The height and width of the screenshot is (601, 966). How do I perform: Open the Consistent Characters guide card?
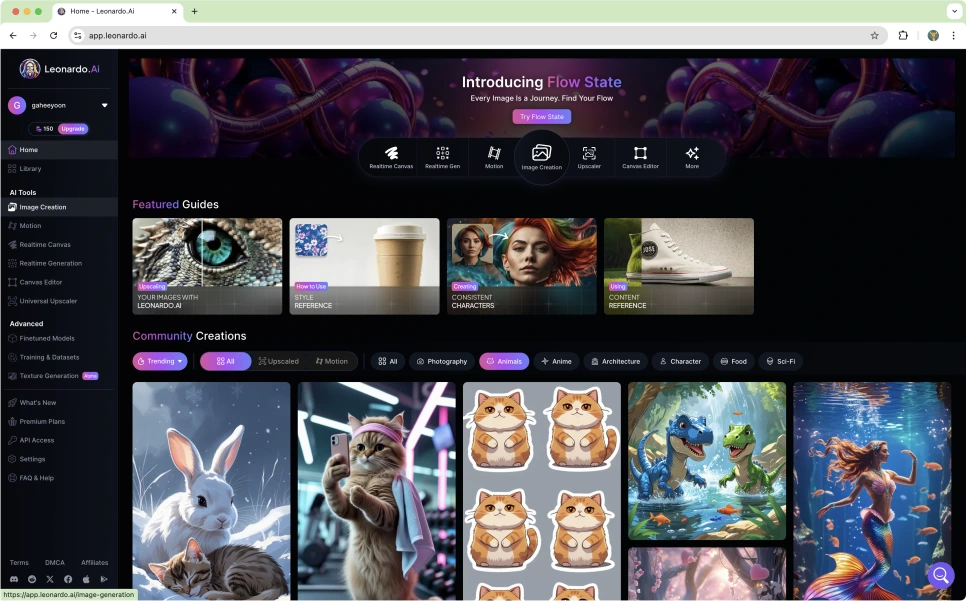(x=522, y=266)
